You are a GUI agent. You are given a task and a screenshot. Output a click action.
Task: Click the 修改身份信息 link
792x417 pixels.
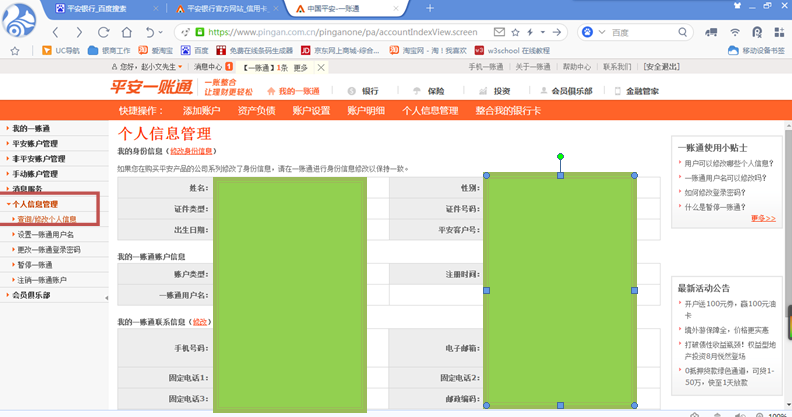[191, 151]
